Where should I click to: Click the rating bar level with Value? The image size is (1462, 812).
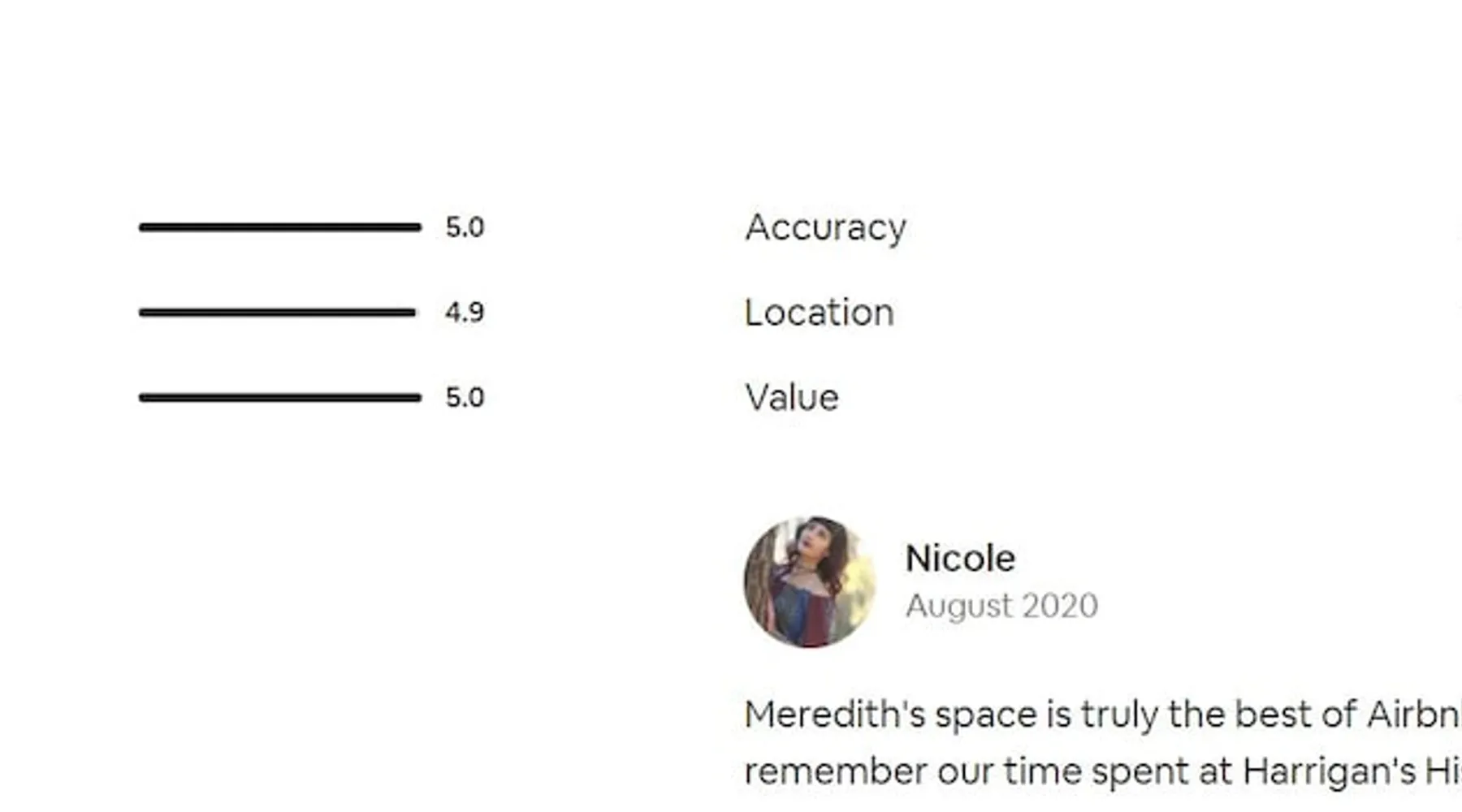click(x=280, y=397)
